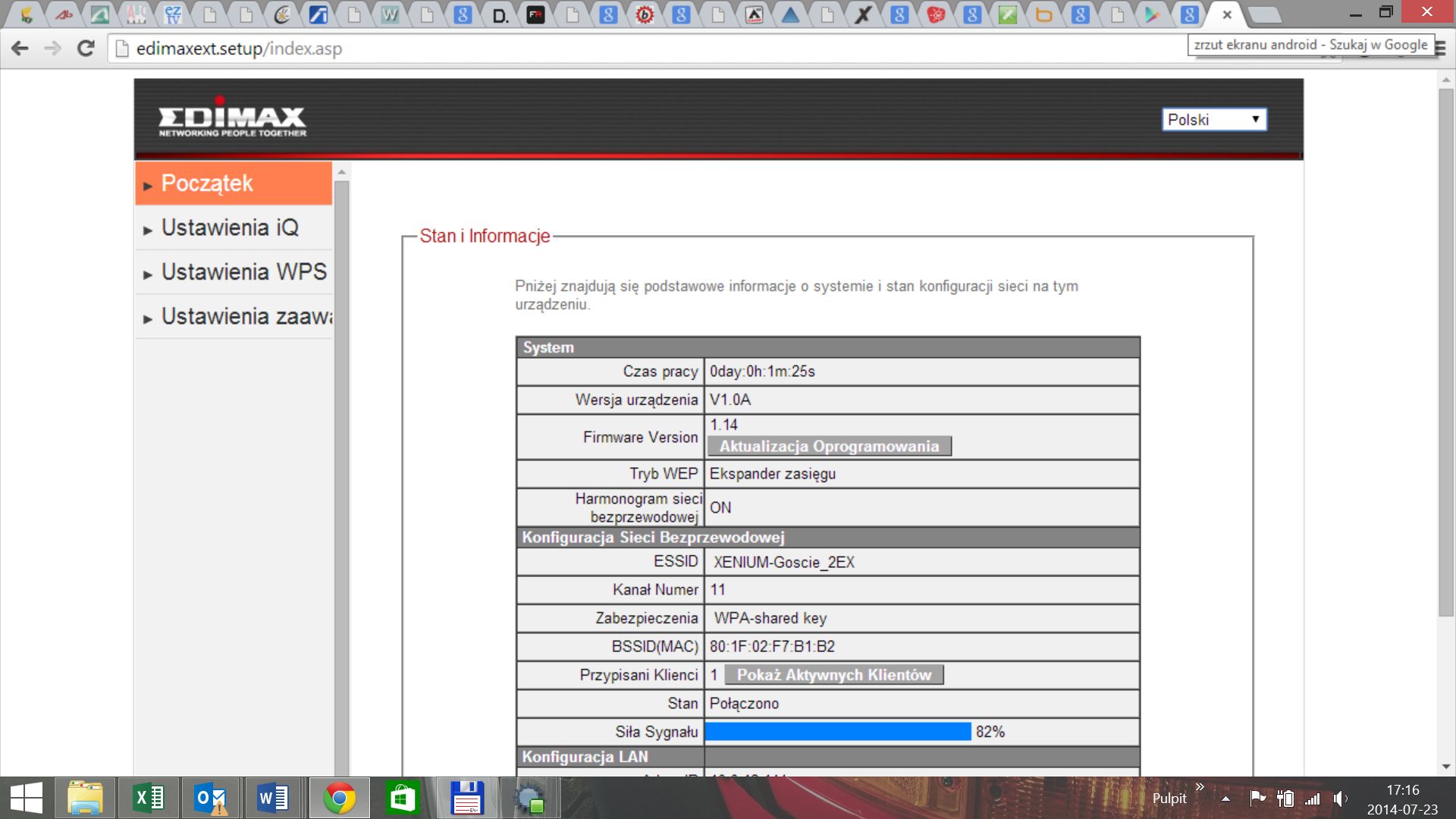Screen dimensions: 1456x819
Task: Select the Początek menu item
Action: pyautogui.click(x=207, y=184)
